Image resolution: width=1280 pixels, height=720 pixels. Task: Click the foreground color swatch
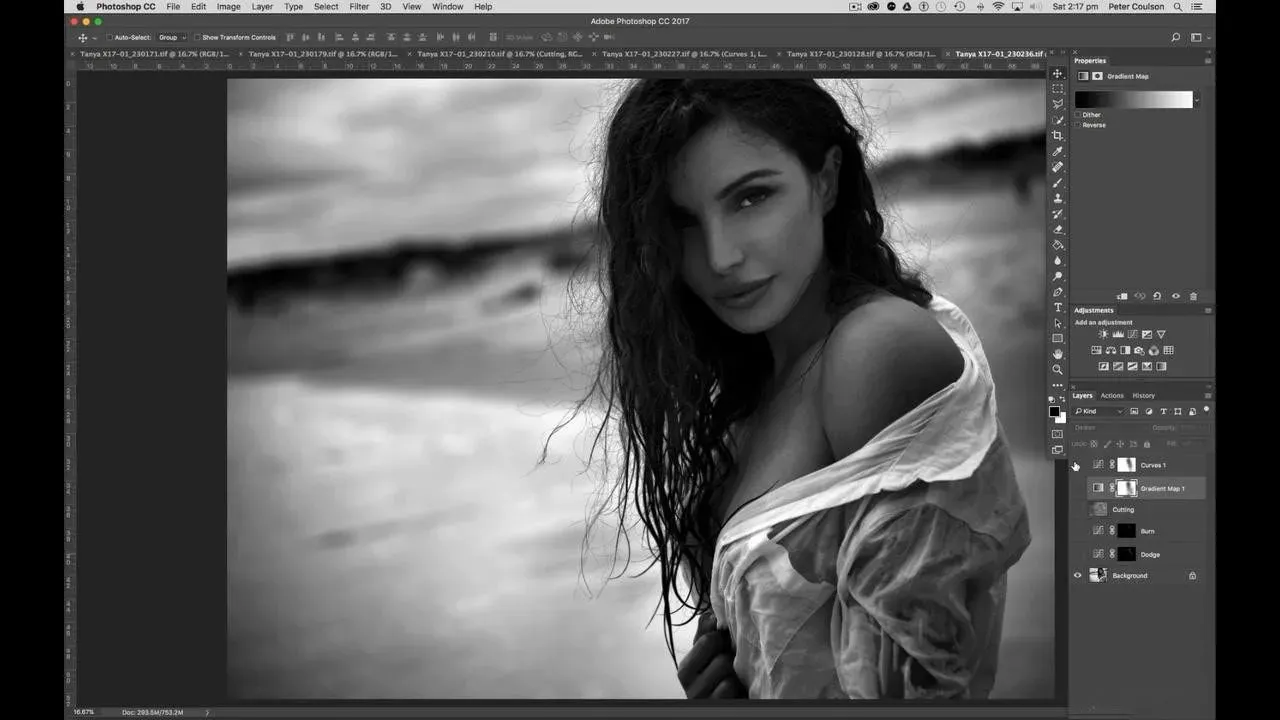click(x=1054, y=412)
